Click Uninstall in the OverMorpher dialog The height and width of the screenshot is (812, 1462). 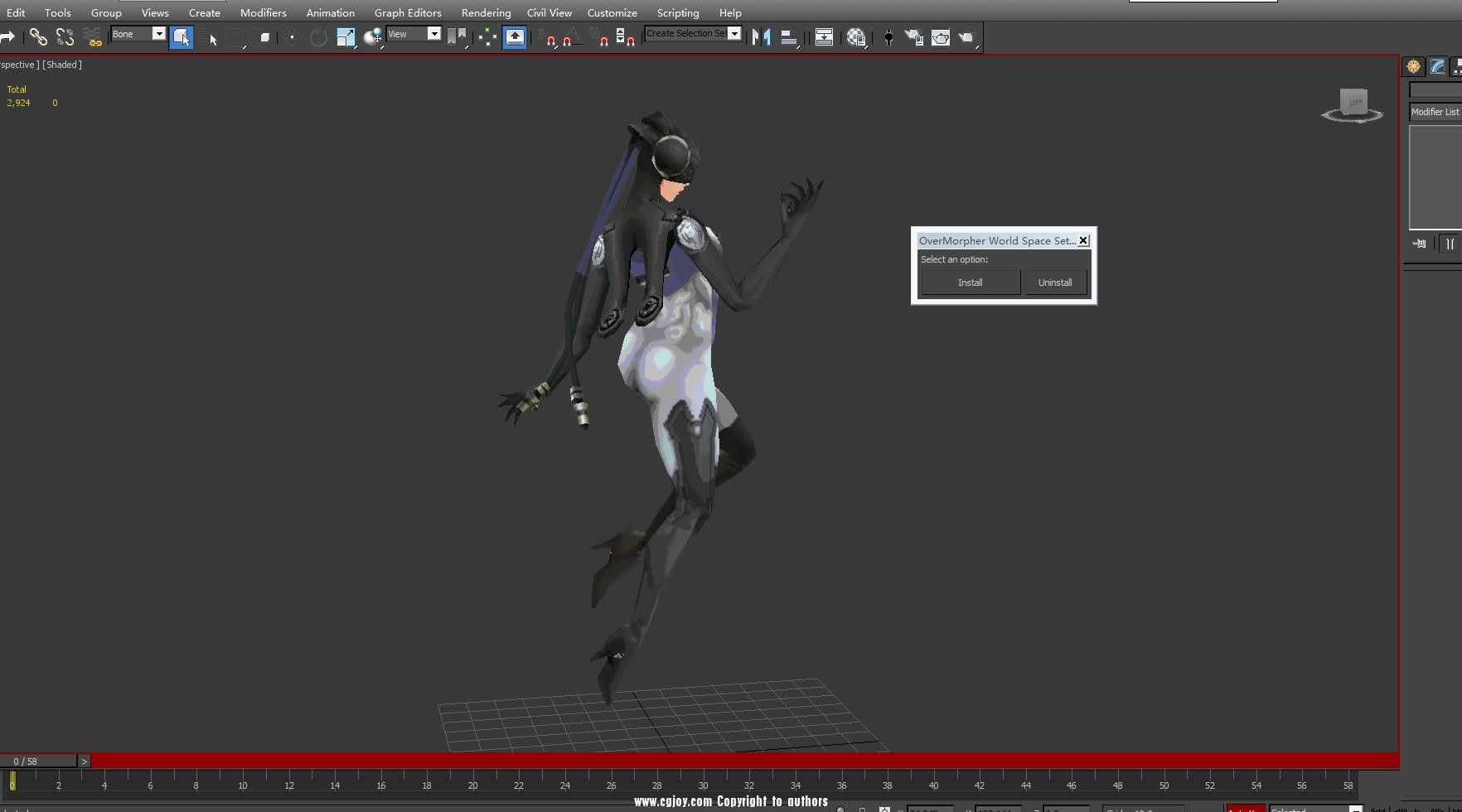(1055, 283)
